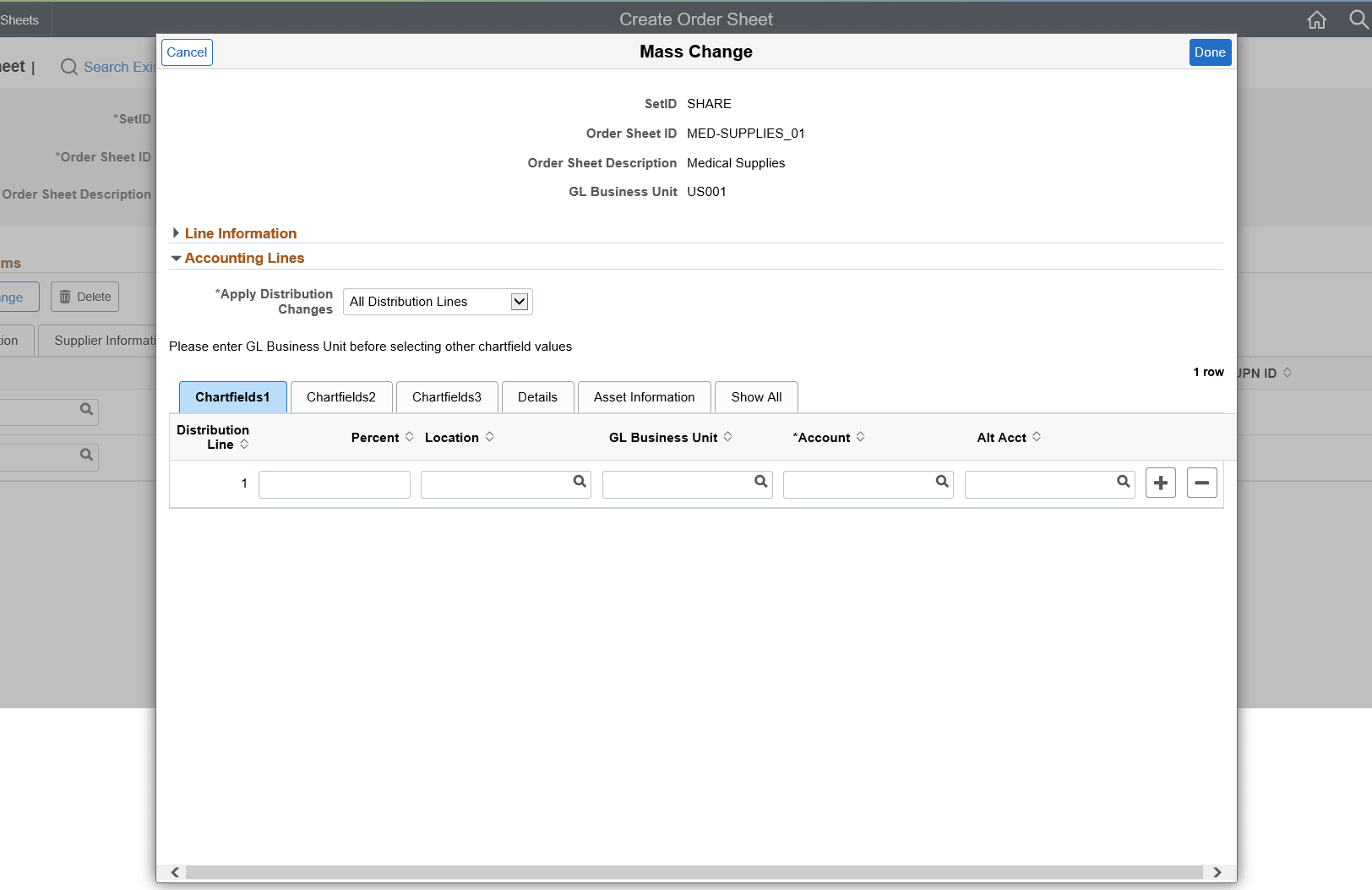Click the Alt Acct input field

point(1050,485)
